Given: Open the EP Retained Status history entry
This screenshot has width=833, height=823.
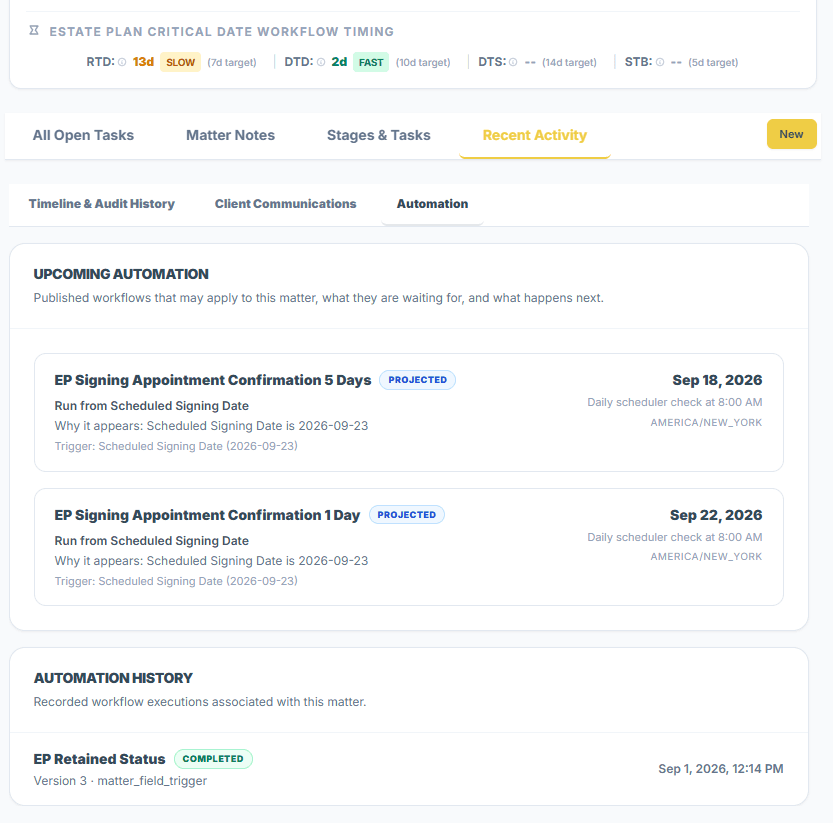Looking at the screenshot, I should coord(409,769).
